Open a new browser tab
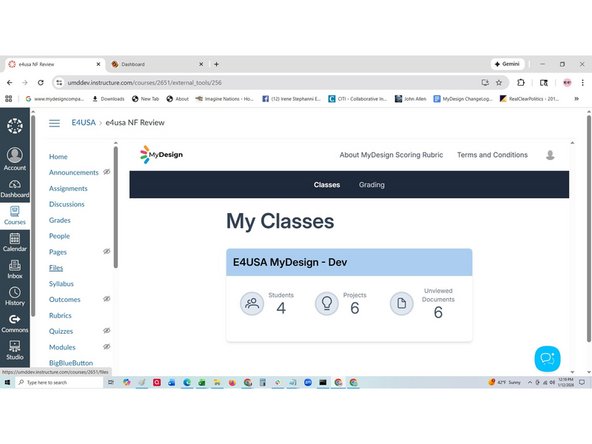 (216, 64)
